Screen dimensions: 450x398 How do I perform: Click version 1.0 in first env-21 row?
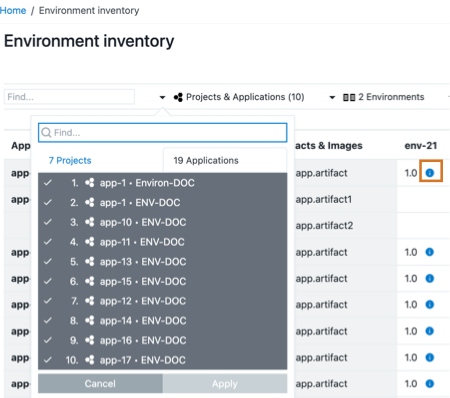[411, 173]
